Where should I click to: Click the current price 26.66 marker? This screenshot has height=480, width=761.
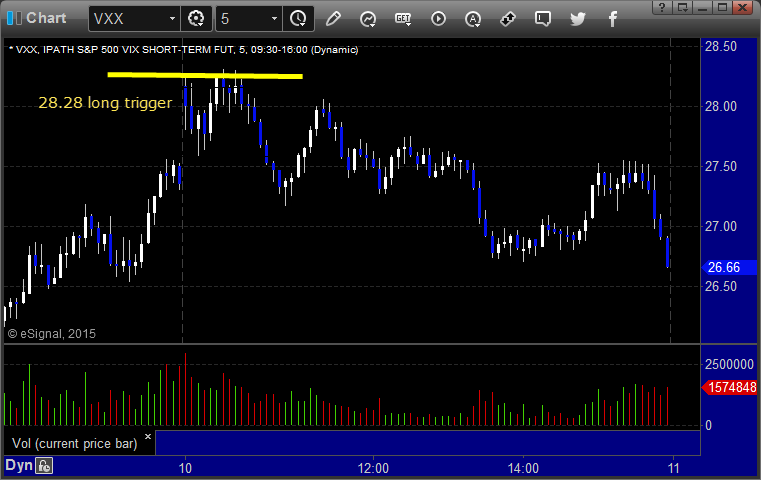pos(729,267)
